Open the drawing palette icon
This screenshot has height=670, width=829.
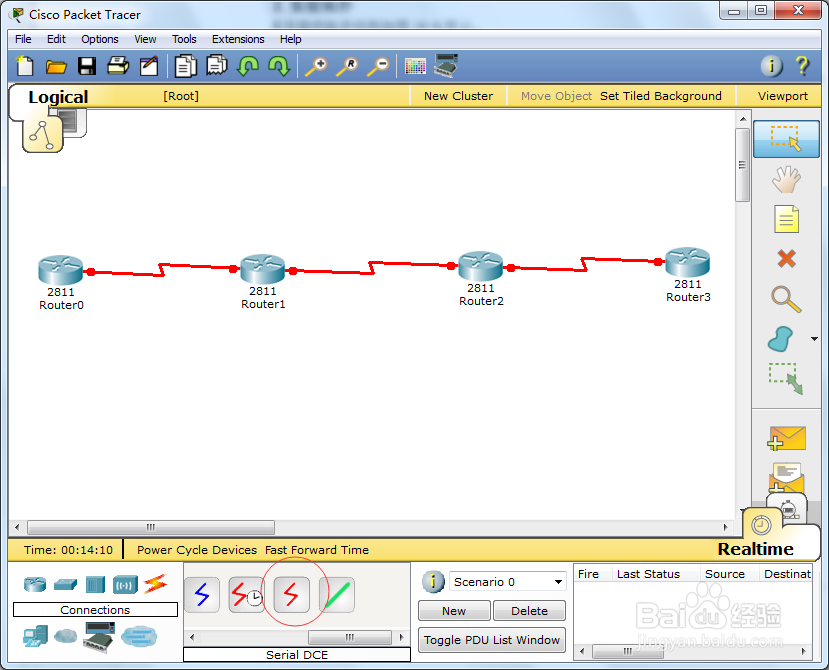pyautogui.click(x=415, y=66)
